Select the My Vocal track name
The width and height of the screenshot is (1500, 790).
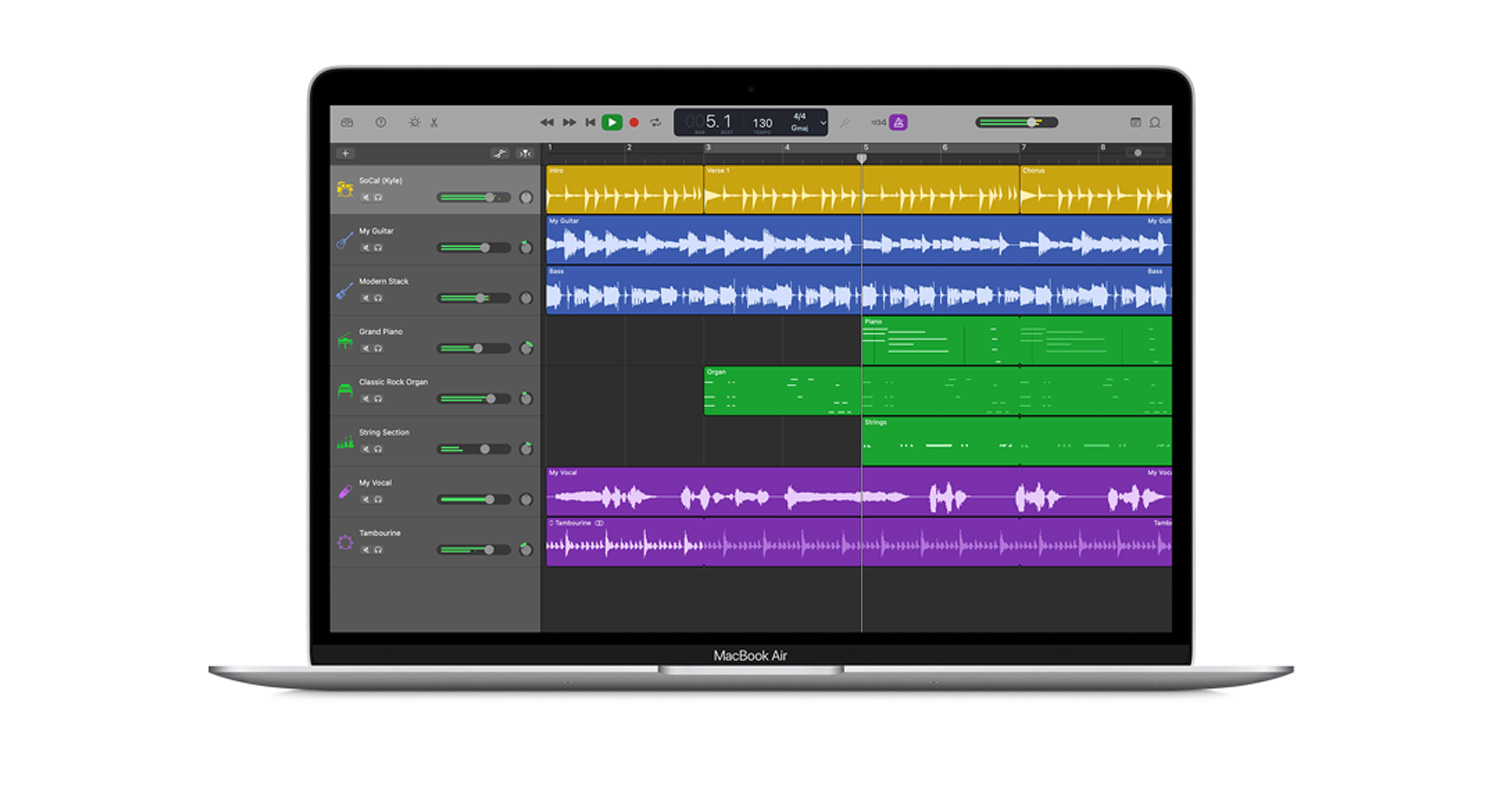pos(376,483)
